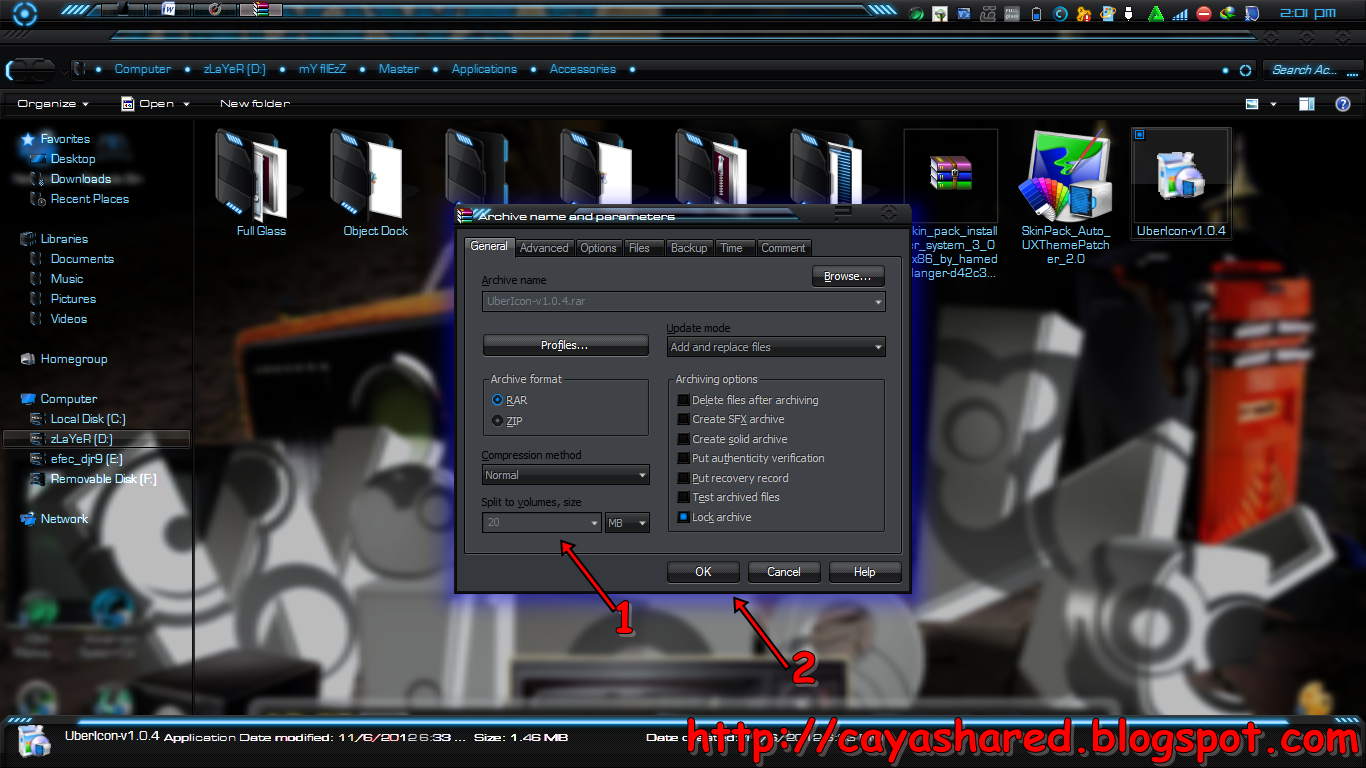1366x768 pixels.
Task: Confirm the archive with OK
Action: click(703, 572)
